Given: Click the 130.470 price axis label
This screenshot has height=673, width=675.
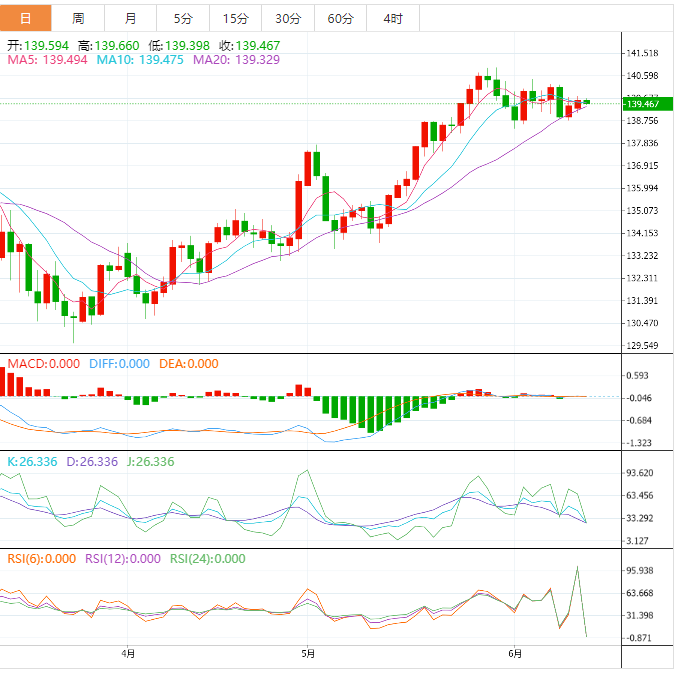Looking at the screenshot, I should 642,323.
